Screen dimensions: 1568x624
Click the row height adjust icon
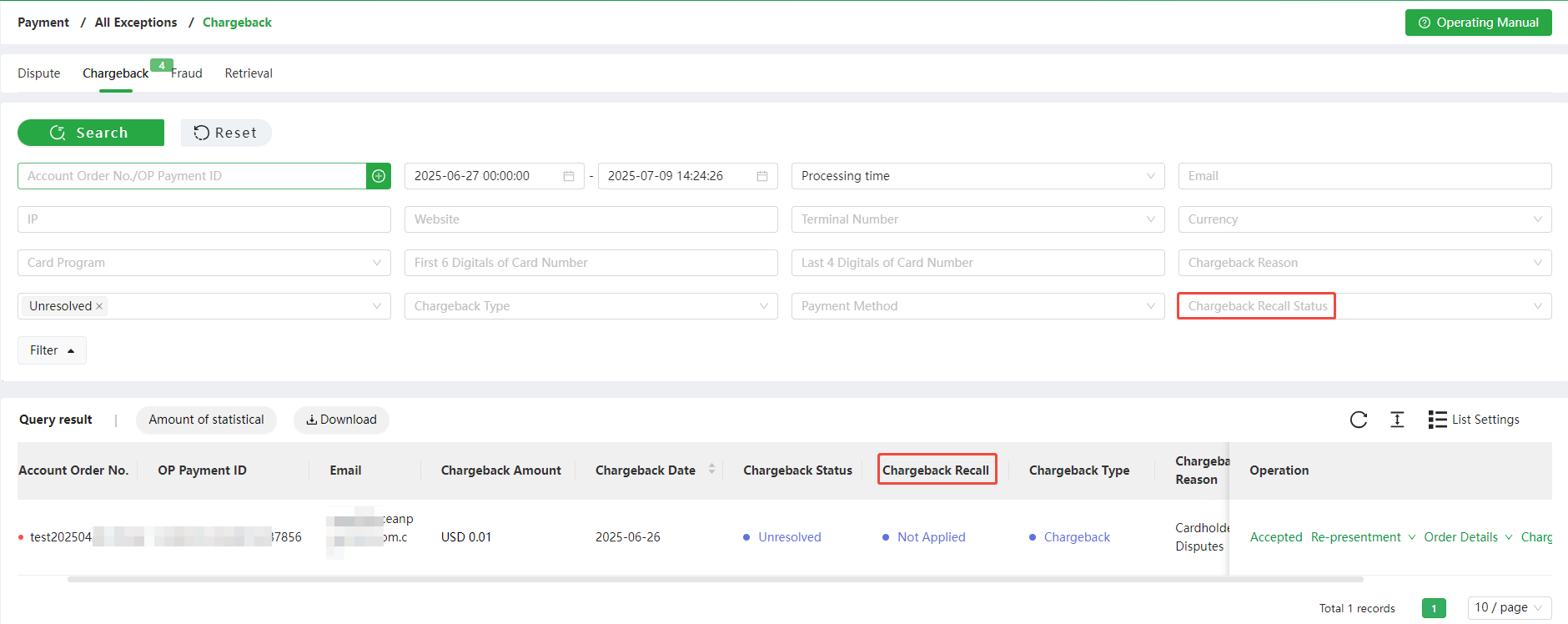1398,420
